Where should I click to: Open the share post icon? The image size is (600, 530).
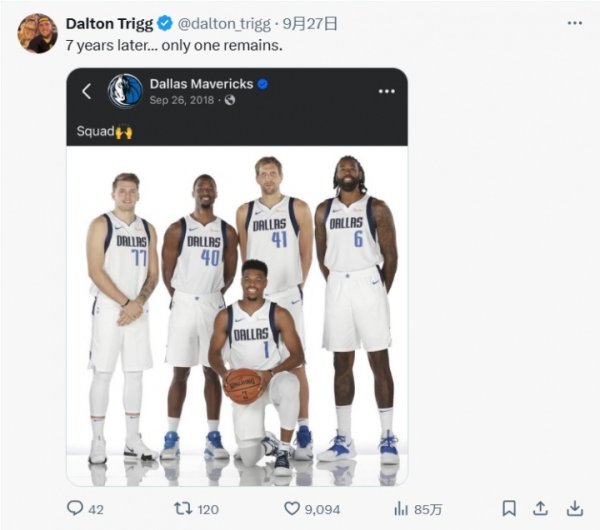point(541,509)
